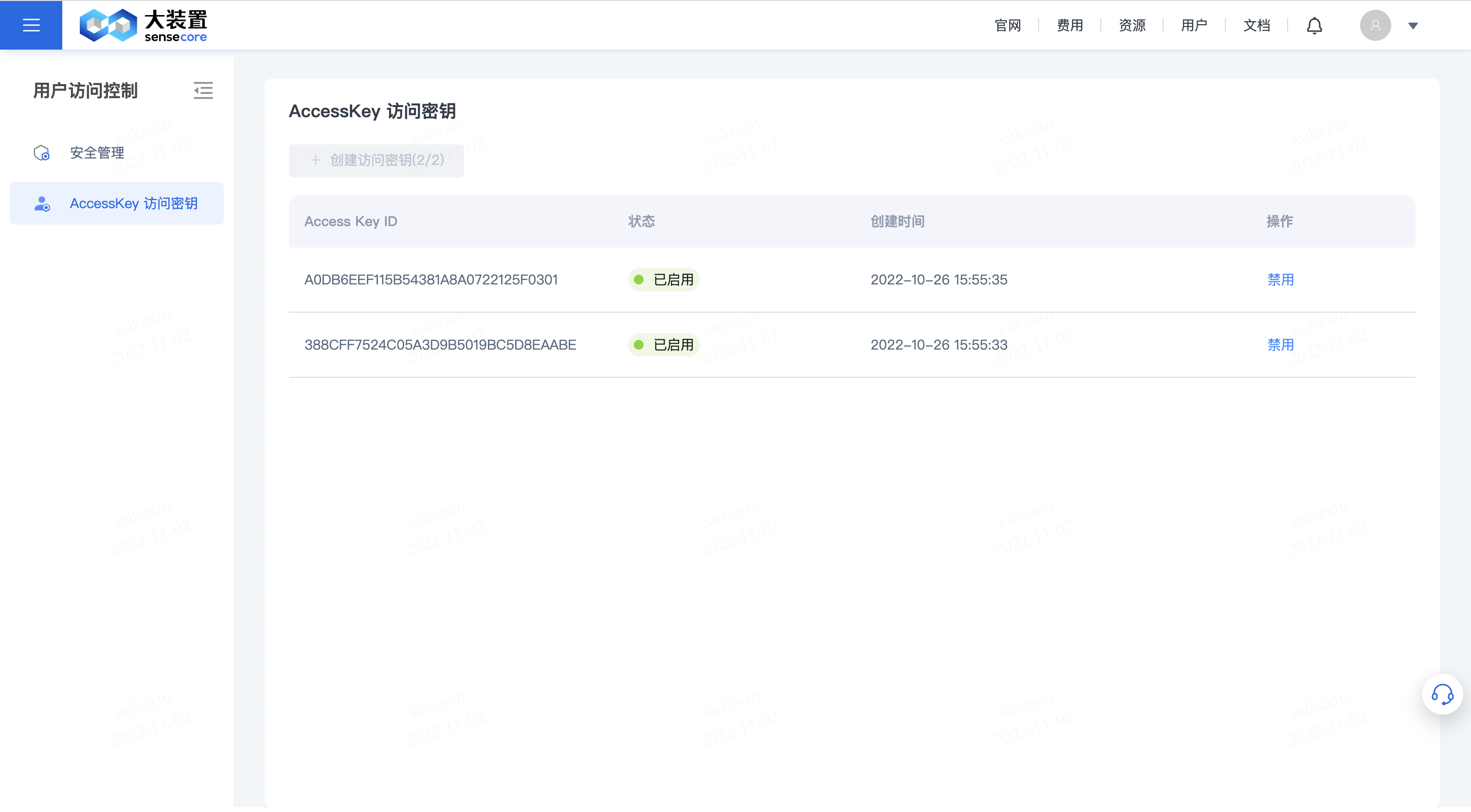Click the user avatar icon
Viewport: 1471px width, 812px height.
coord(1375,26)
